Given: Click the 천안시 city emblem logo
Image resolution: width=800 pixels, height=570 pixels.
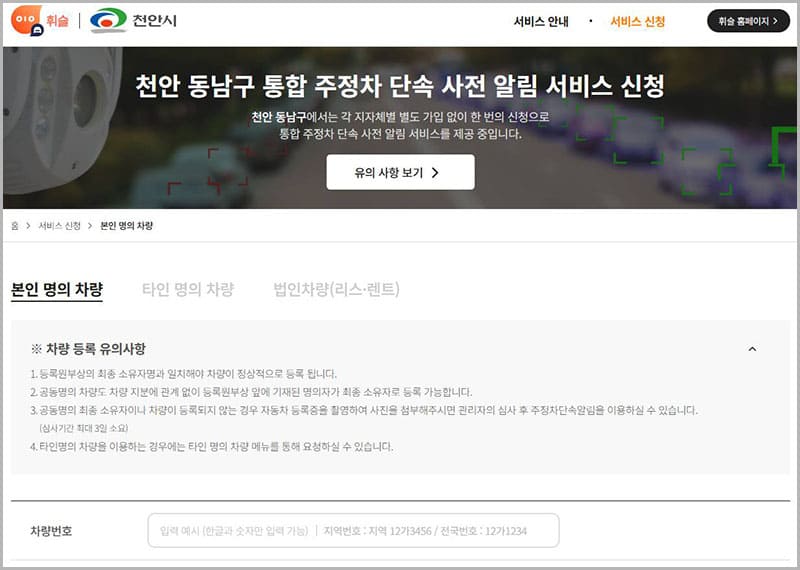Looking at the screenshot, I should [108, 21].
